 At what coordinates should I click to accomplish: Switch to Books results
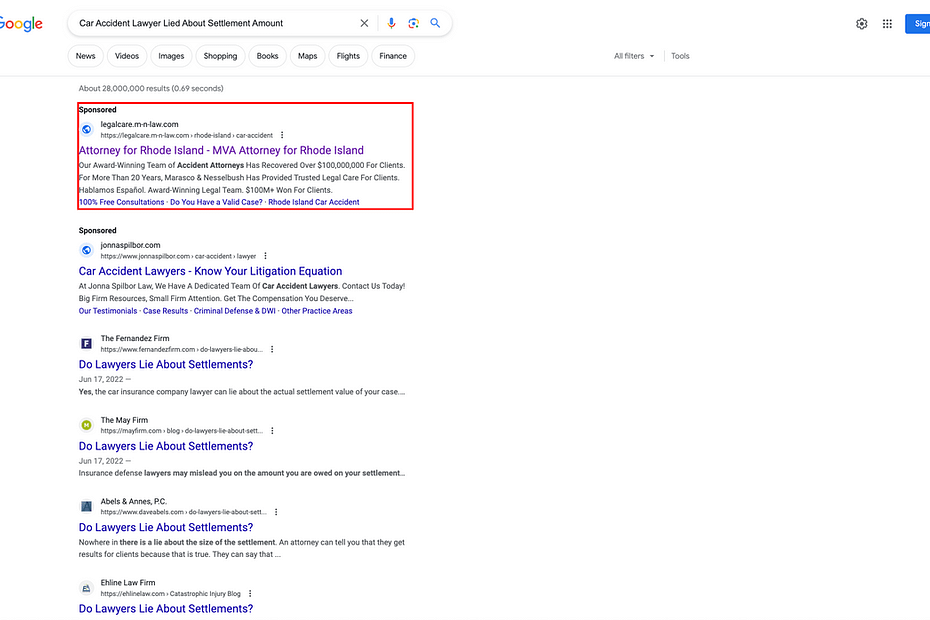tap(267, 56)
